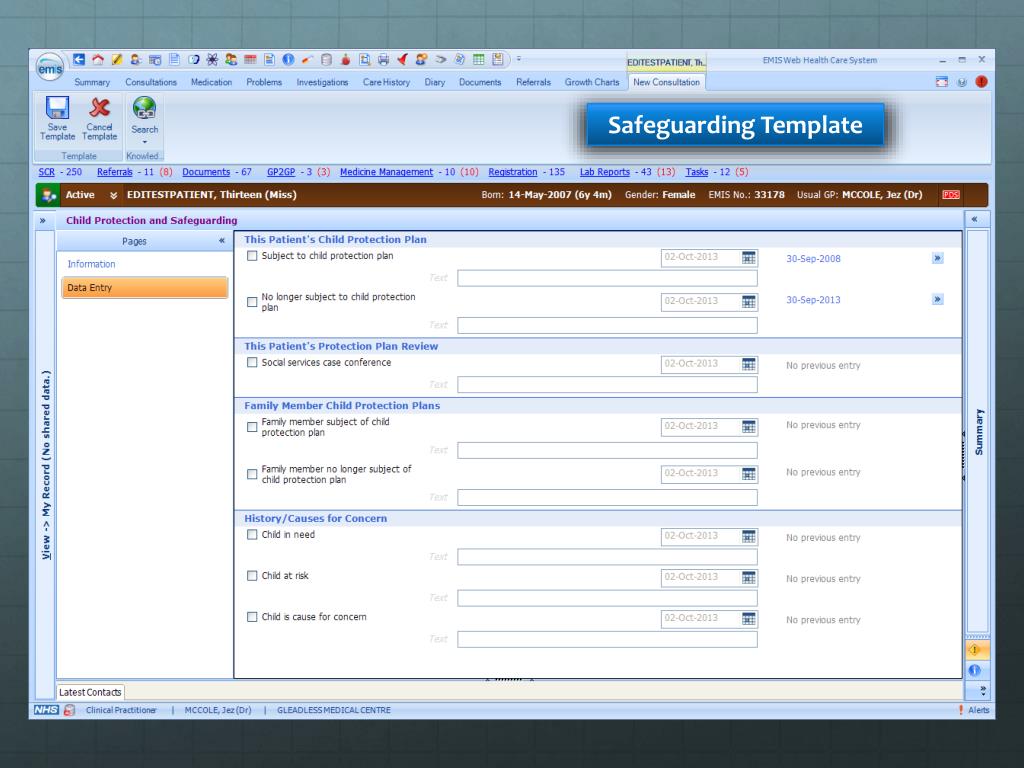Click the patient banner Active status icon
This screenshot has height=768, width=1024.
[x=49, y=195]
